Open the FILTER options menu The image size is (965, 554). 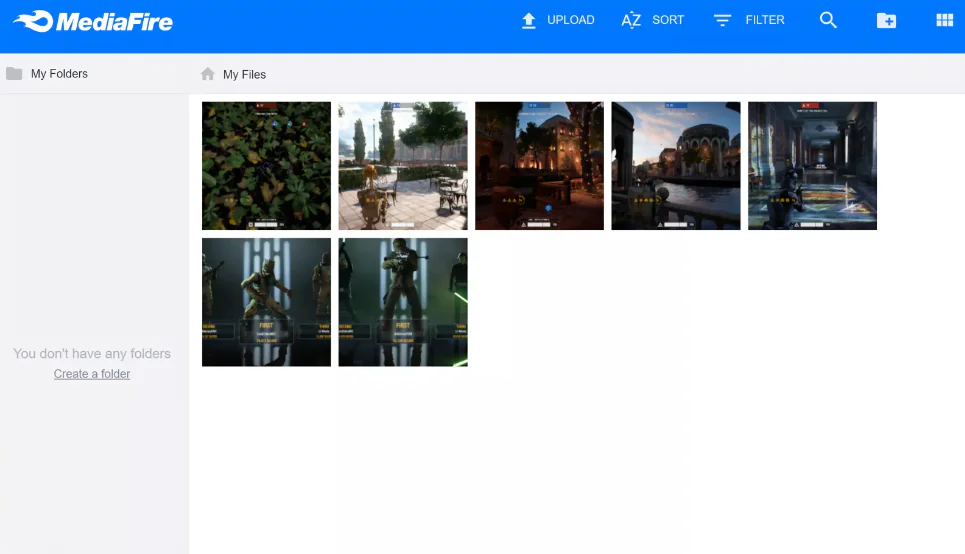click(765, 20)
